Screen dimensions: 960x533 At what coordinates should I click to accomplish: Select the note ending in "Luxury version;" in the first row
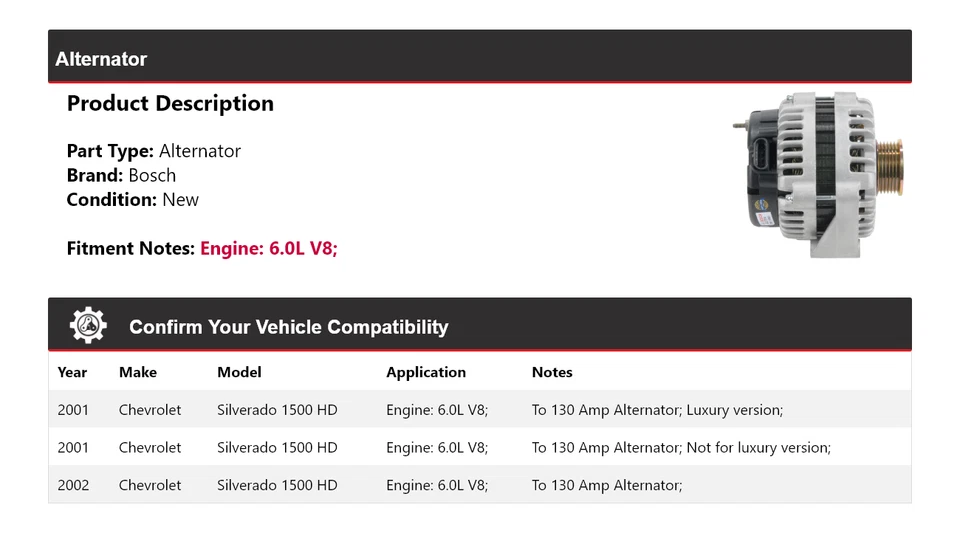point(657,410)
